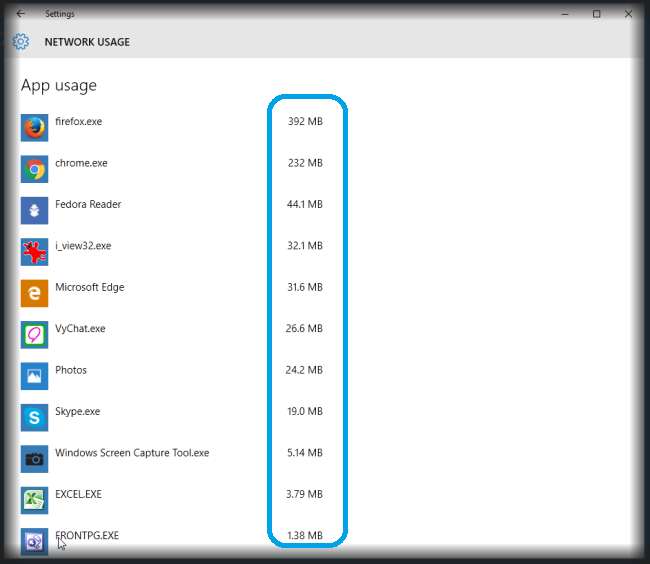Click the FRONTPG.EXE app icon

(x=34, y=542)
